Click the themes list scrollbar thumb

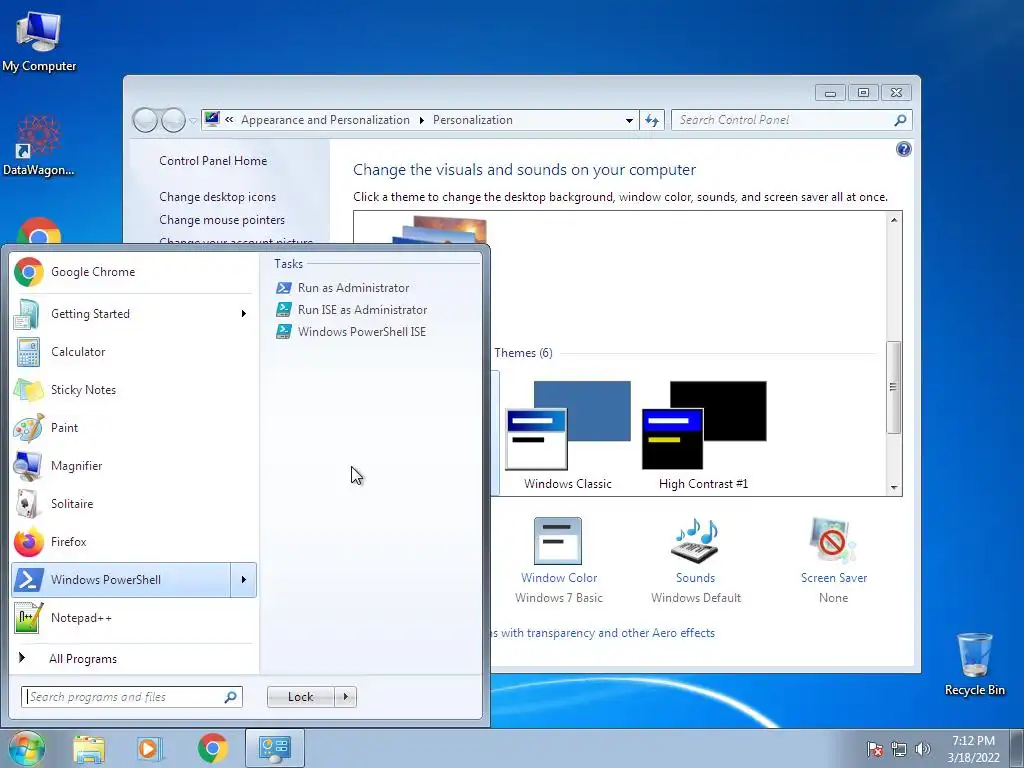(893, 387)
